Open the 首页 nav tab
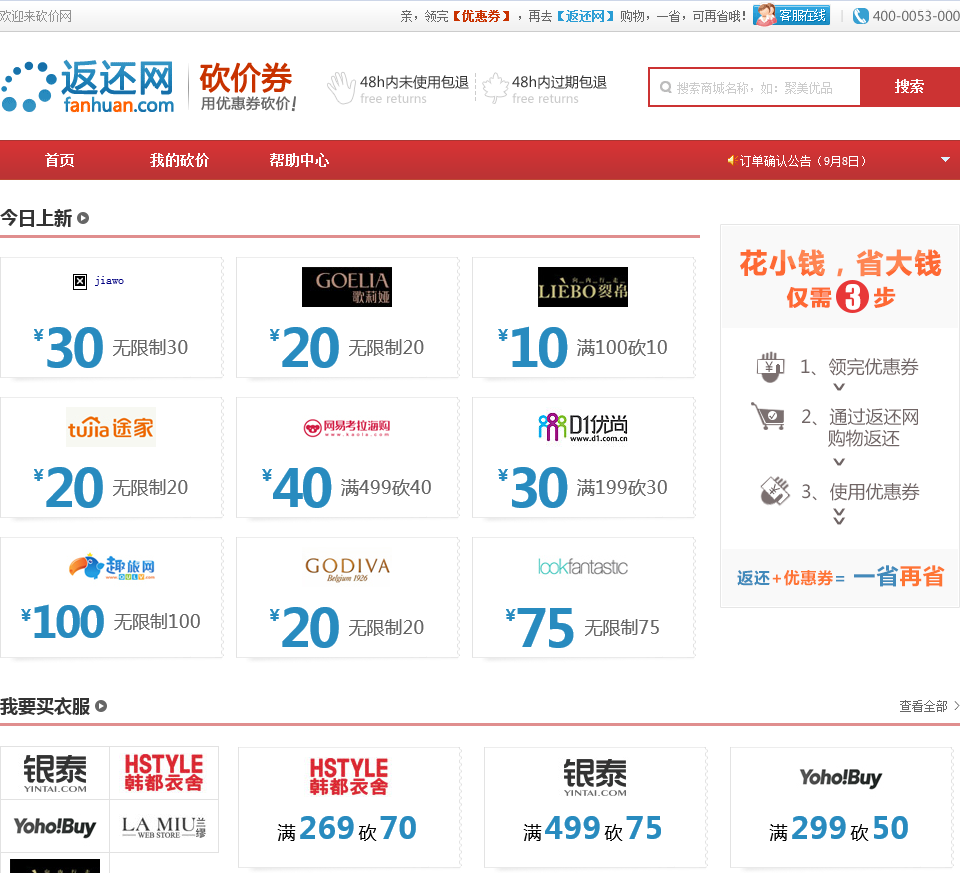The width and height of the screenshot is (960, 873). (59, 160)
